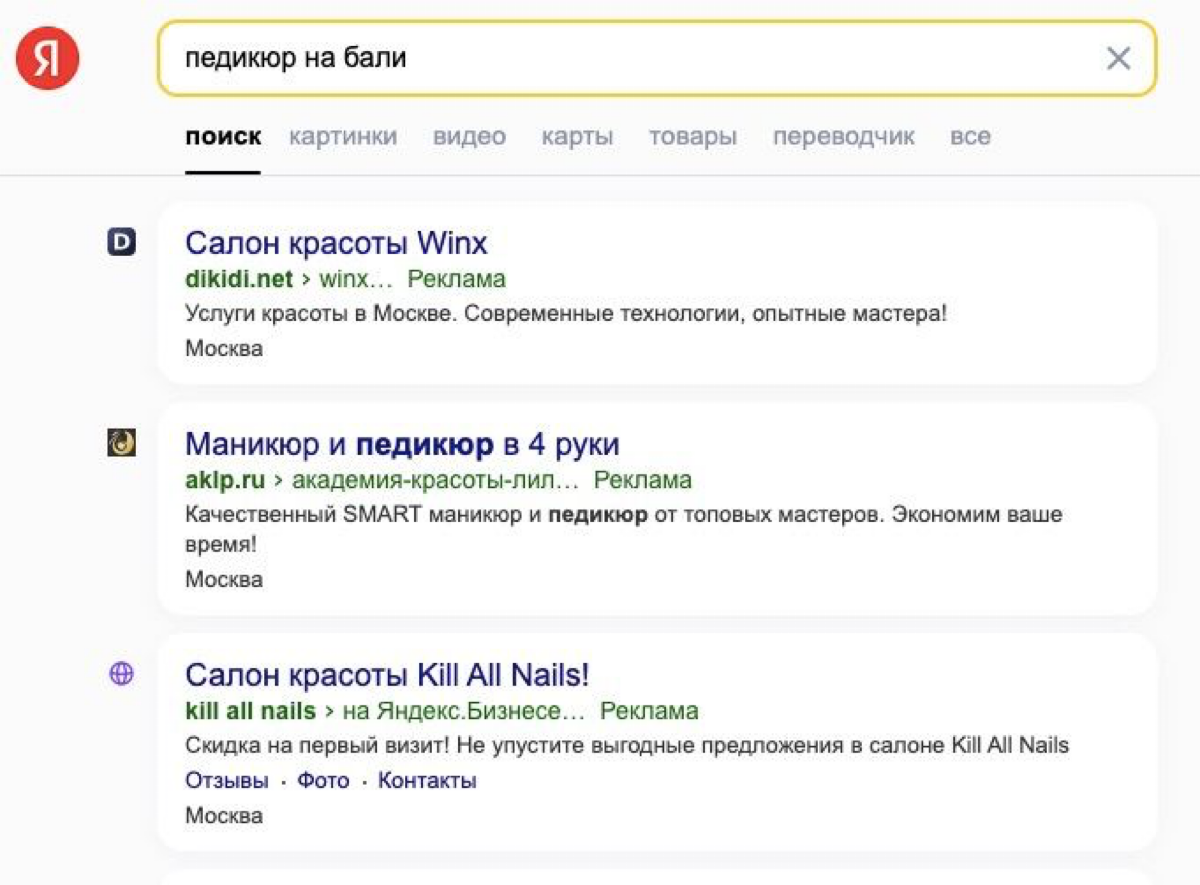Click академия-красоты-лил… breadcrumb path
This screenshot has height=885, width=1200.
[436, 480]
